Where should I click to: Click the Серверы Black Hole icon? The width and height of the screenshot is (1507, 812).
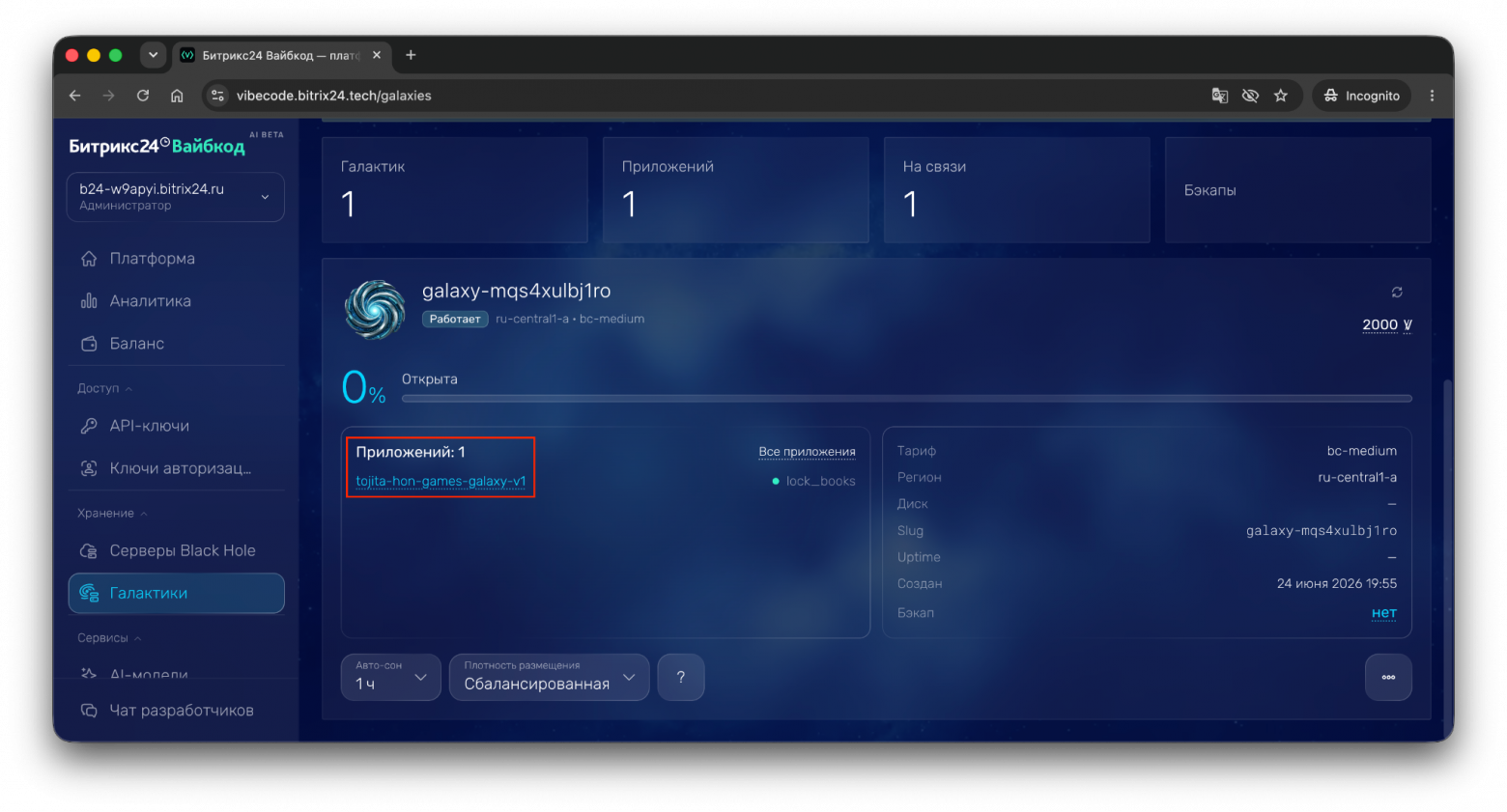click(x=89, y=551)
